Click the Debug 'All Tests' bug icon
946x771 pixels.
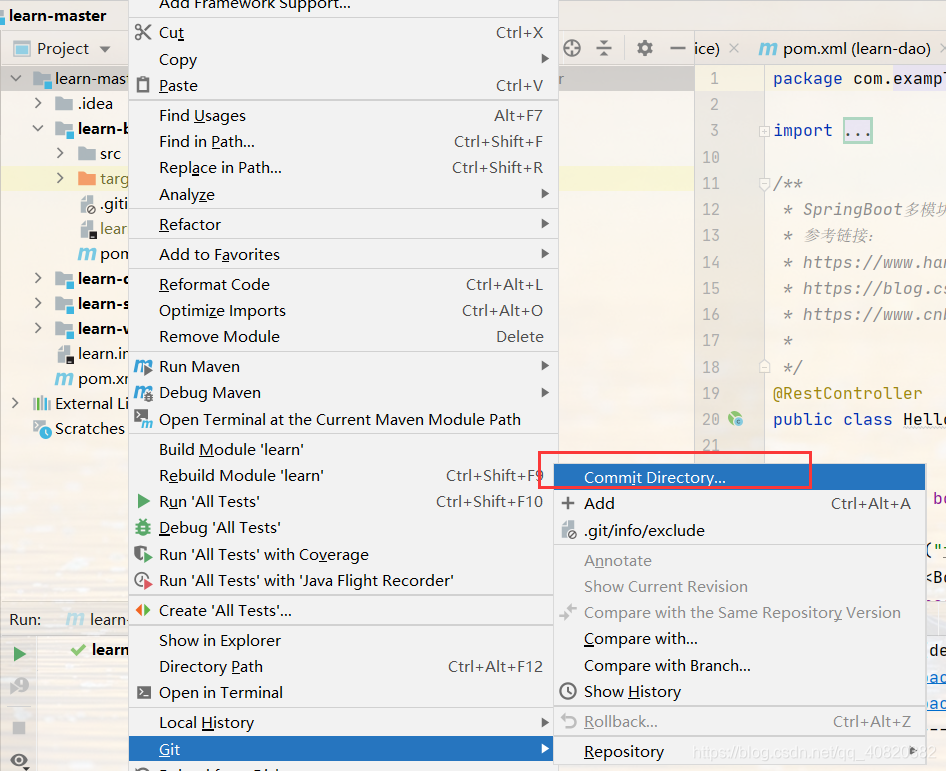click(143, 528)
